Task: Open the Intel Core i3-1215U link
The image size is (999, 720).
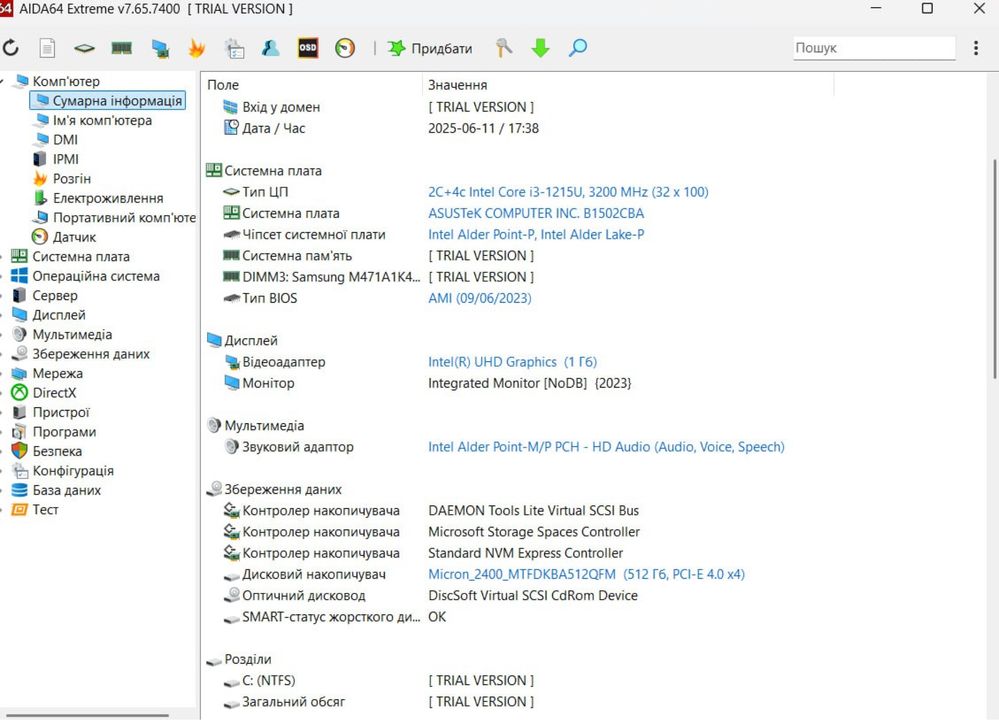Action: 568,192
